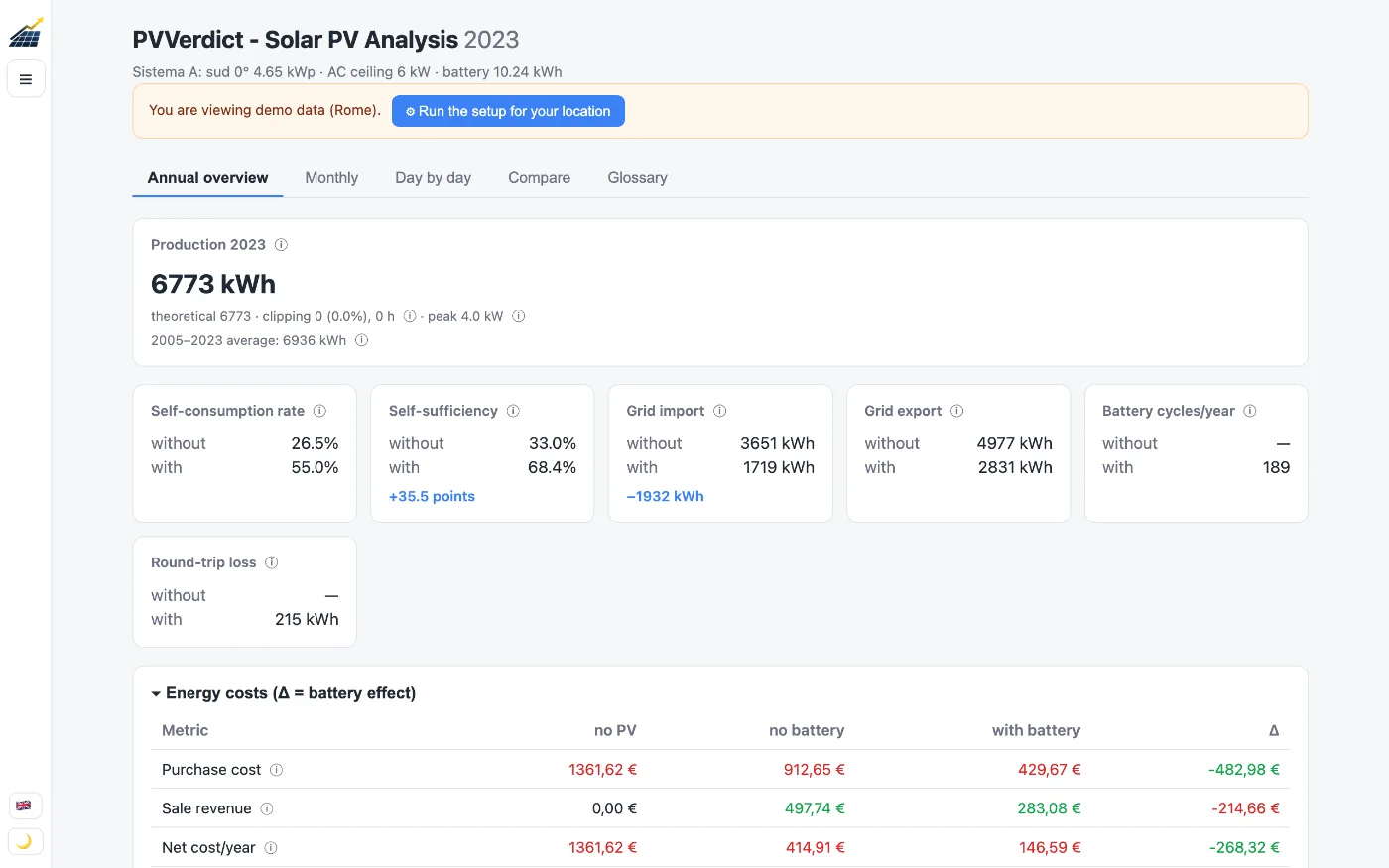This screenshot has width=1389, height=868.
Task: Open info icon next to Self-sufficiency
Action: 513,411
